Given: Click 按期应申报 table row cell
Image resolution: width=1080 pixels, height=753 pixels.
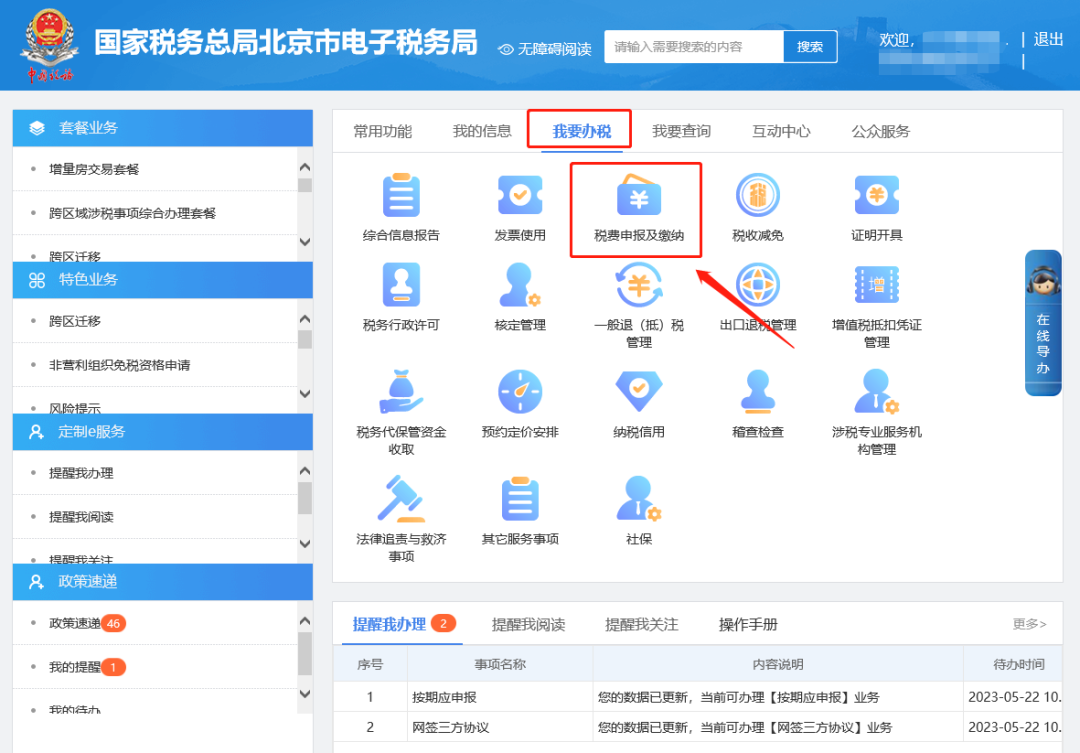Looking at the screenshot, I should (499, 697).
